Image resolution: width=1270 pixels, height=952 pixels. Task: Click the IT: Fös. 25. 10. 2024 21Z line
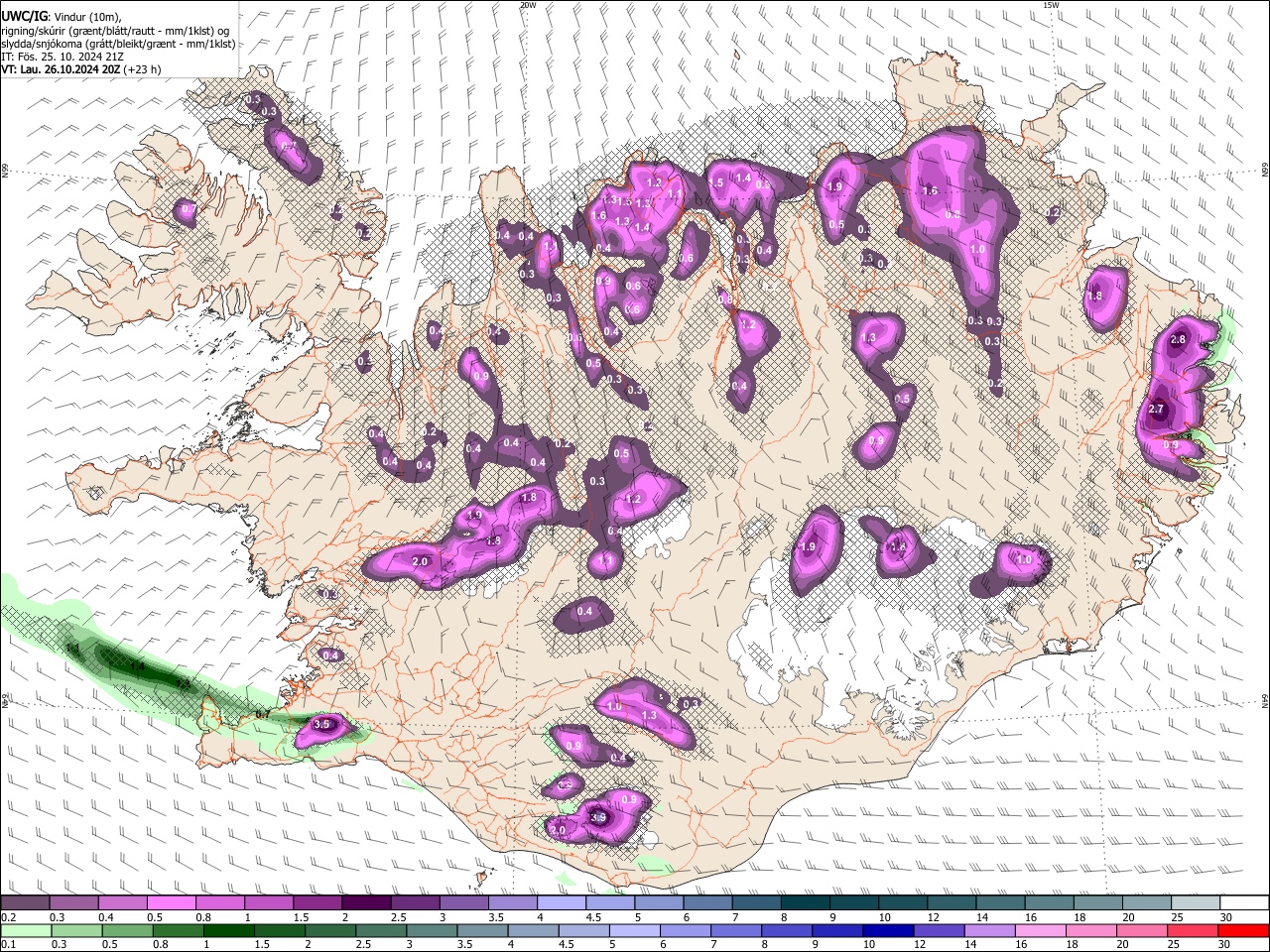[x=63, y=57]
